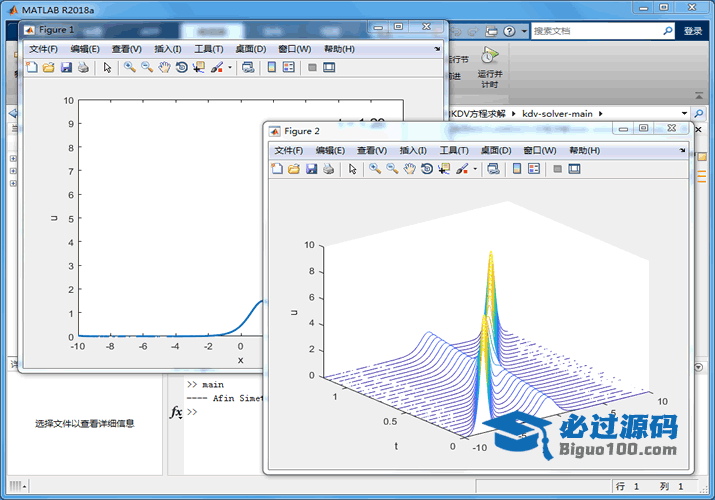Expand first folder tree node in file browser
Viewport: 715px width, 500px height.
coord(13,158)
